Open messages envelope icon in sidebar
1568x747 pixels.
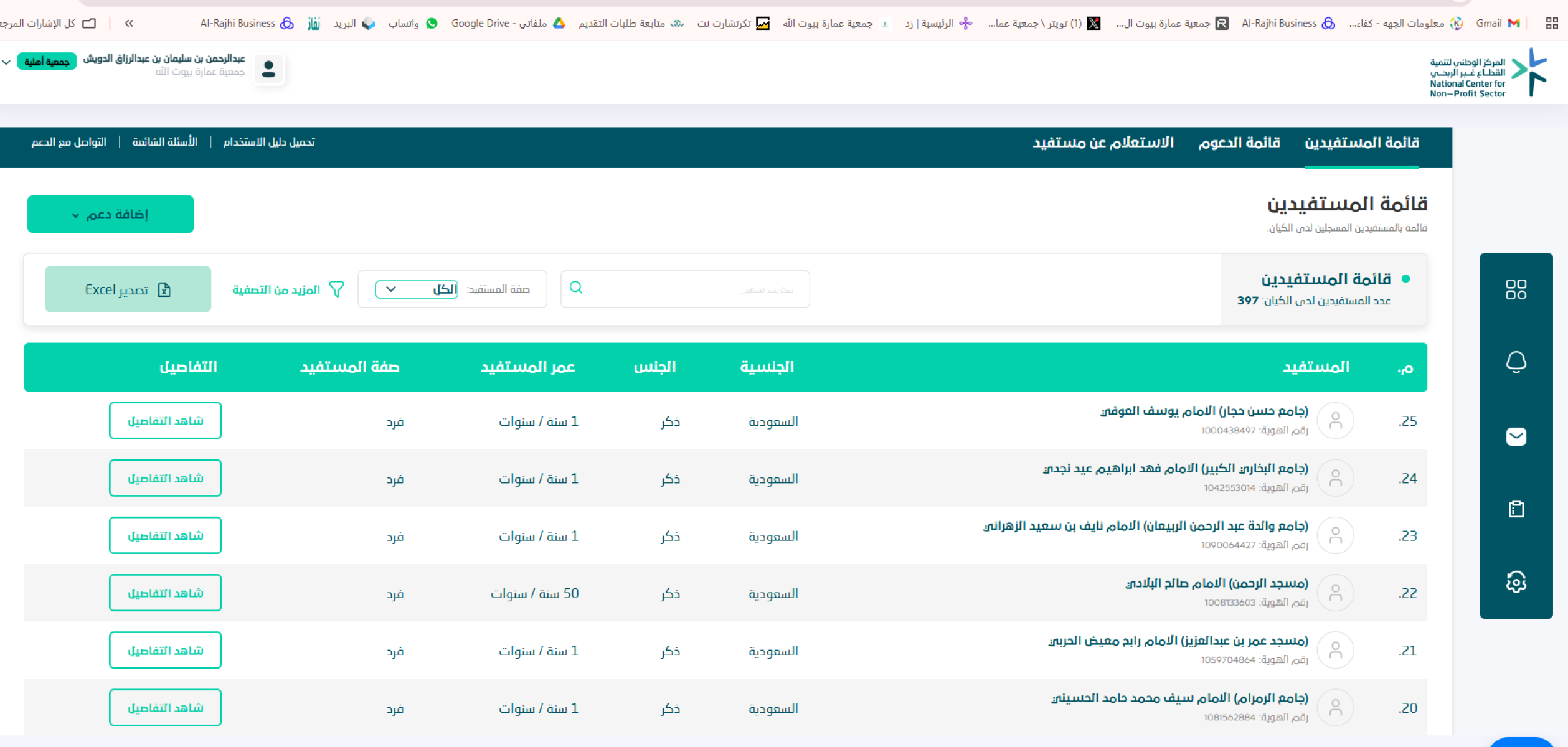(x=1516, y=436)
